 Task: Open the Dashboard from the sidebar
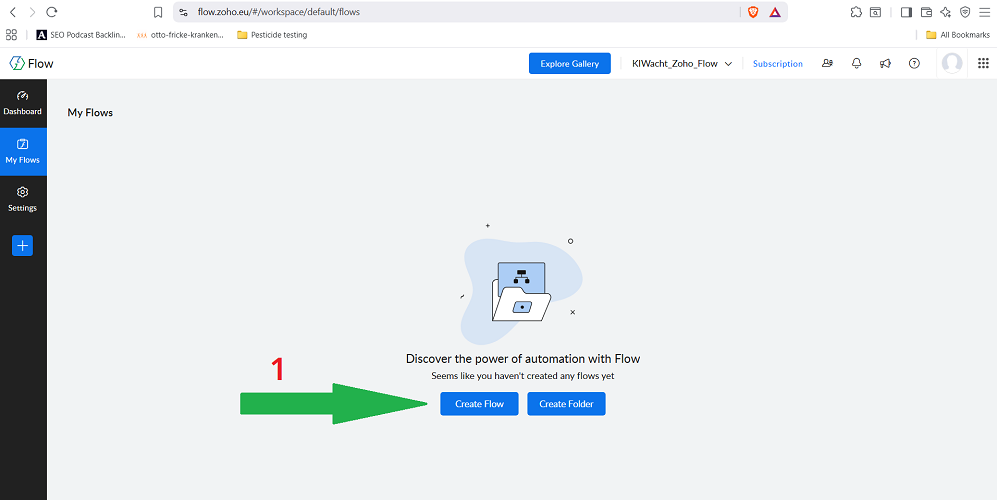(22, 103)
